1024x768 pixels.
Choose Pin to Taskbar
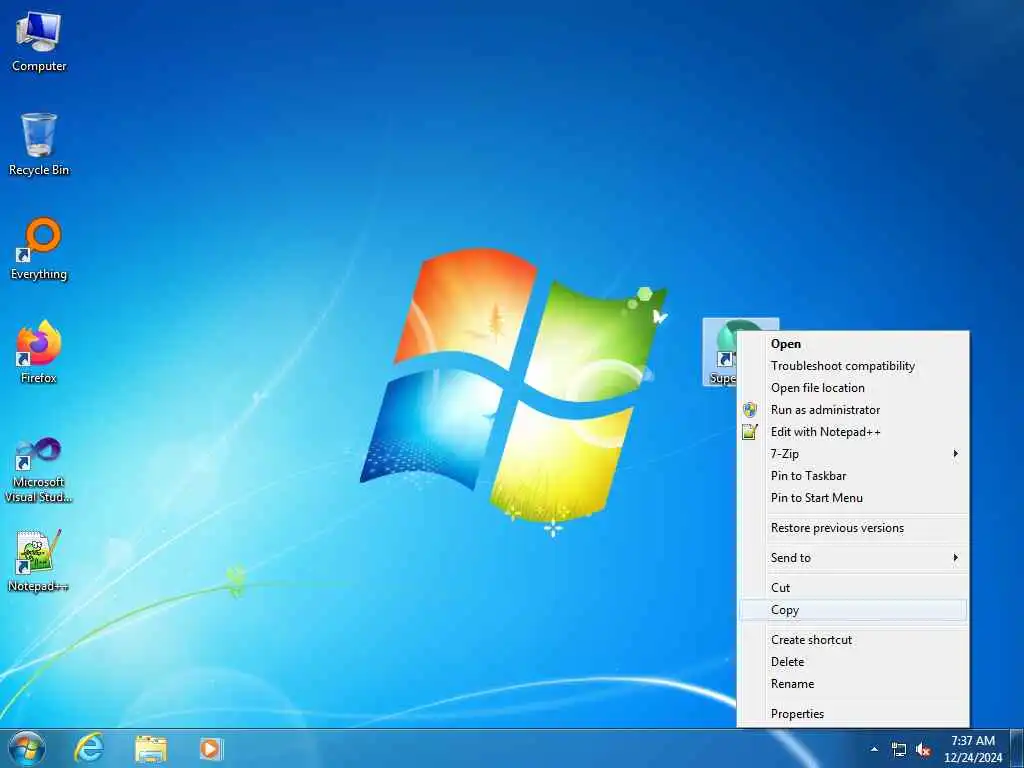(853, 476)
